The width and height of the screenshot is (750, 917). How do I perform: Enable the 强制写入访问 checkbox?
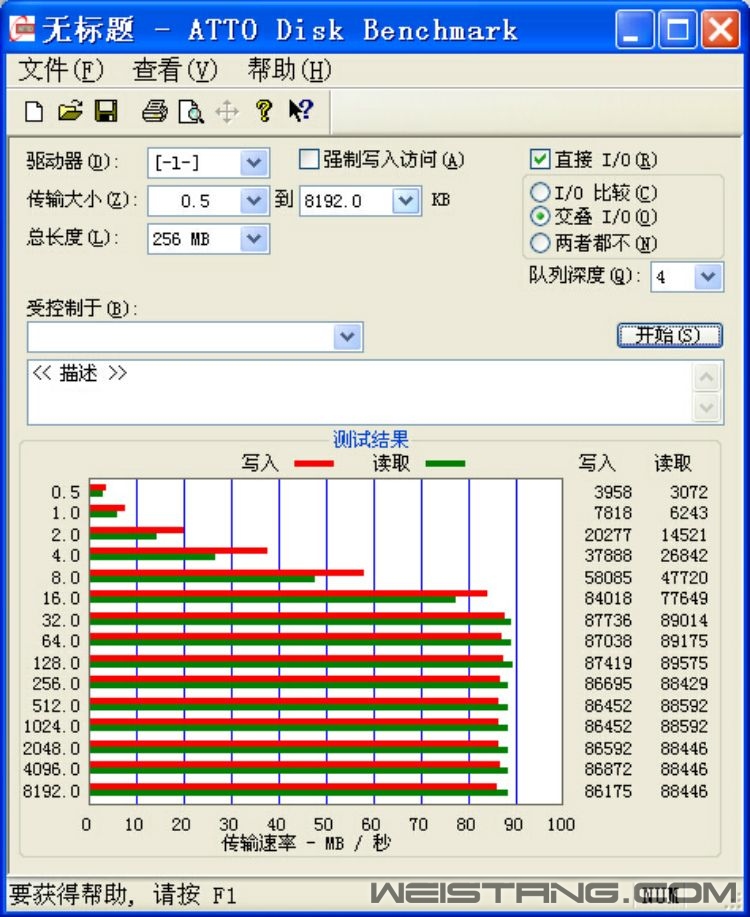[309, 159]
